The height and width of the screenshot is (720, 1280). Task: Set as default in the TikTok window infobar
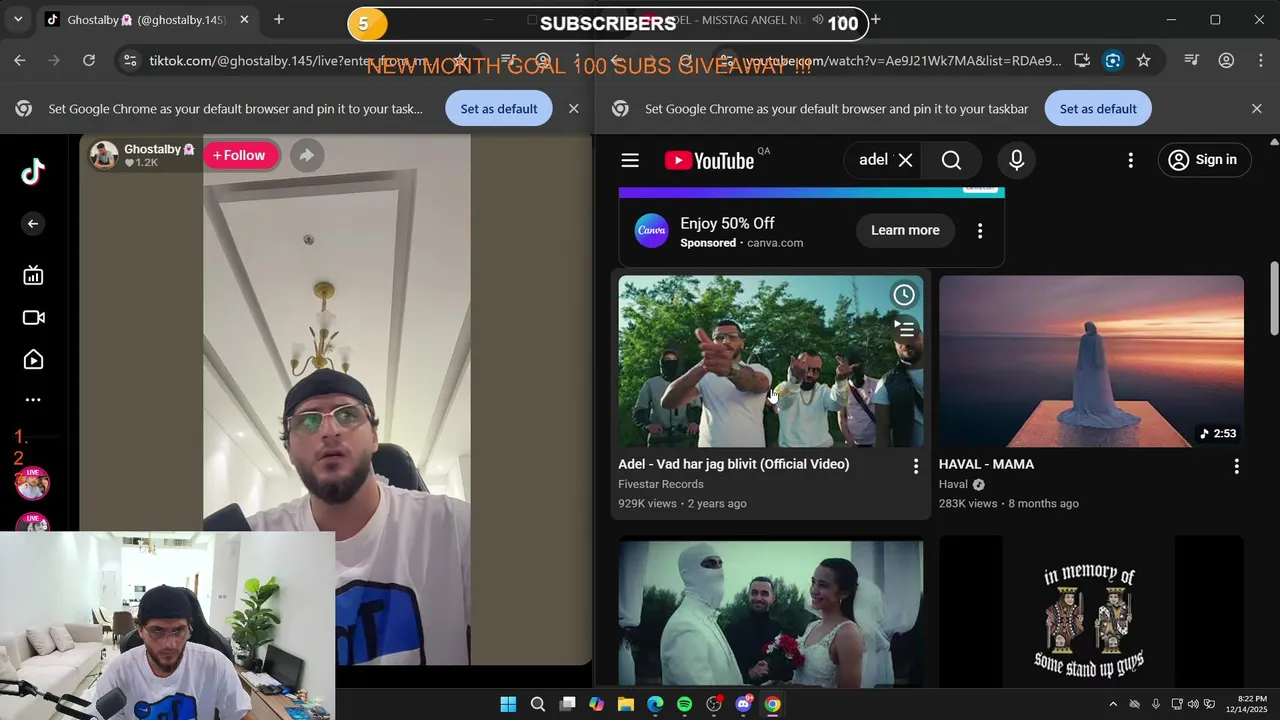click(498, 109)
